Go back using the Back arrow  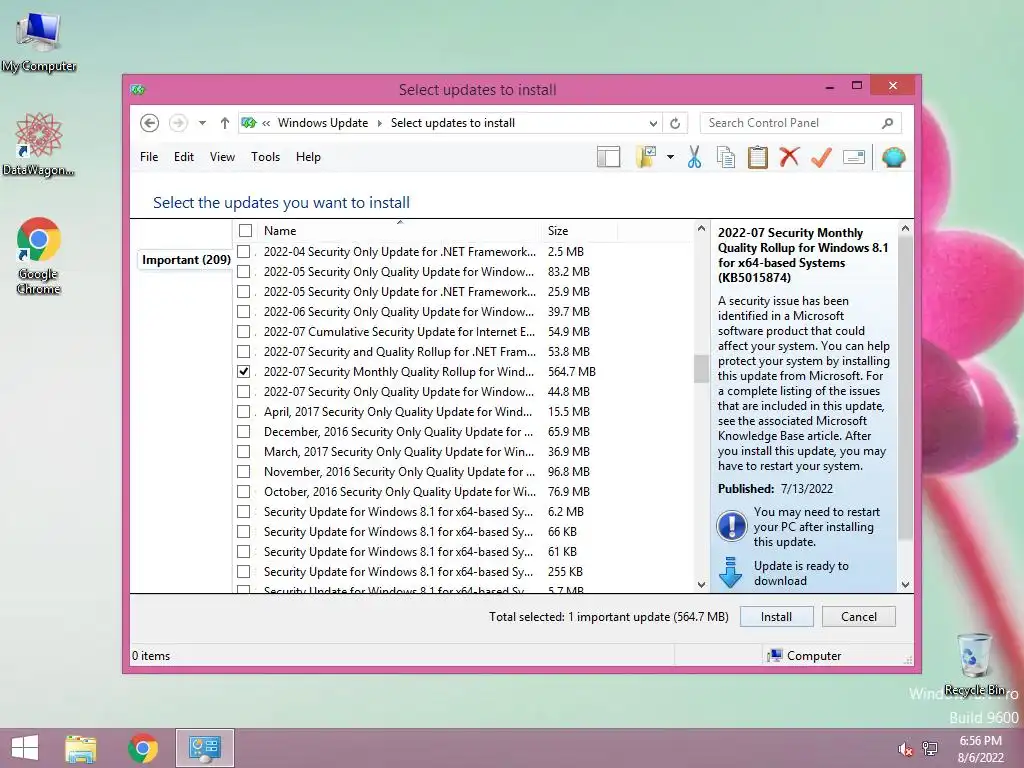click(150, 123)
